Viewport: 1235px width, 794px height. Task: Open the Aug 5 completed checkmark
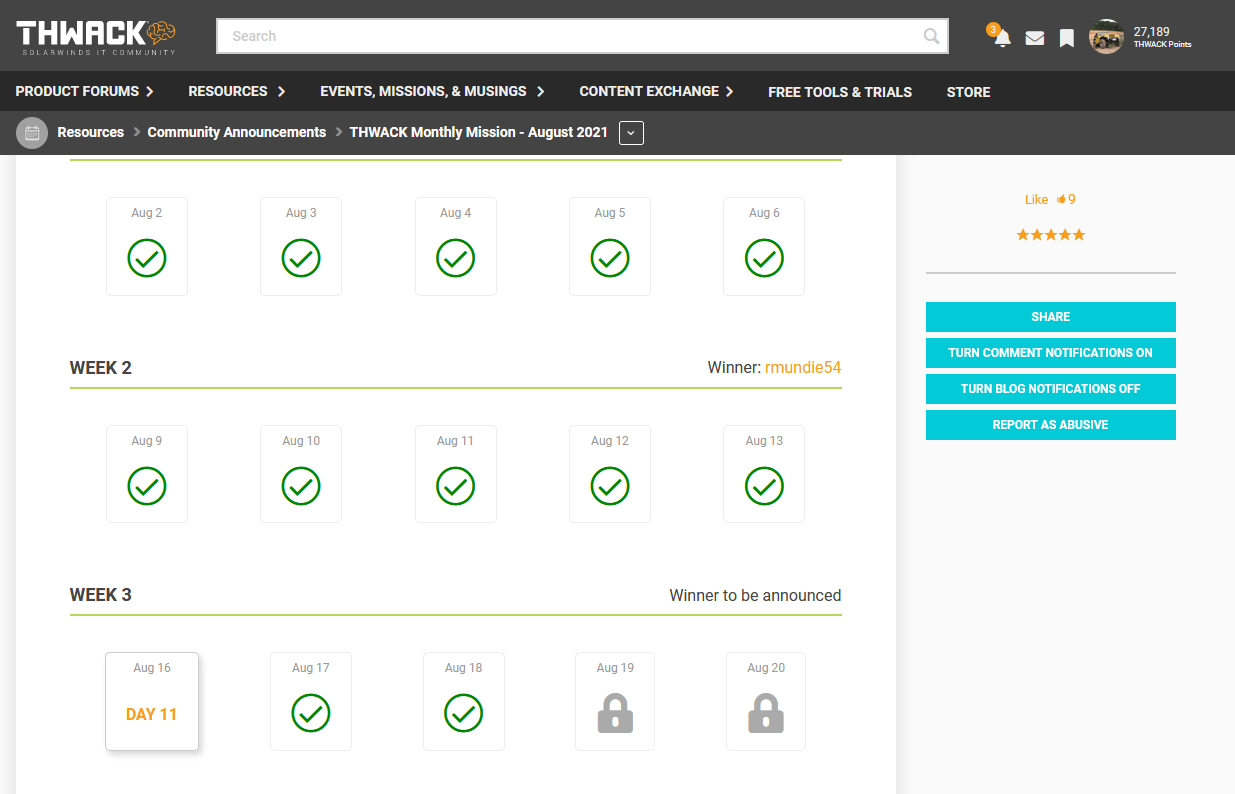[610, 258]
